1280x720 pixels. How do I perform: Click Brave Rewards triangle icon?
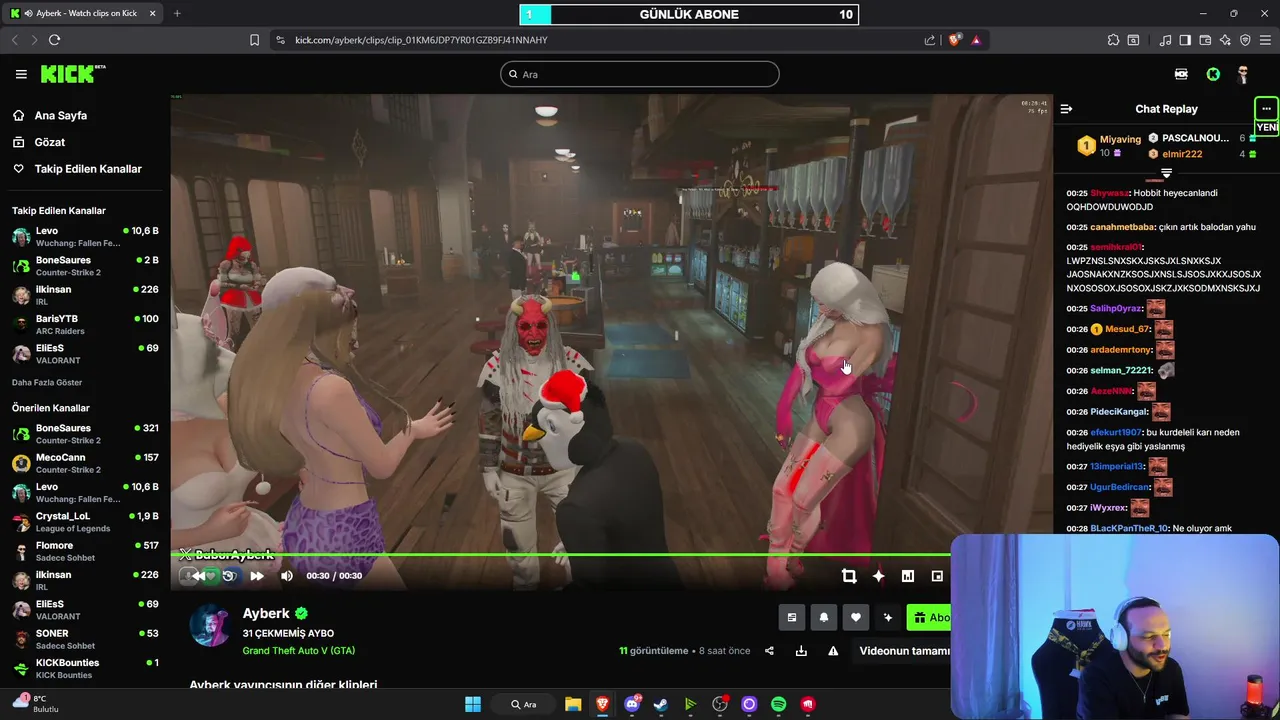point(976,40)
